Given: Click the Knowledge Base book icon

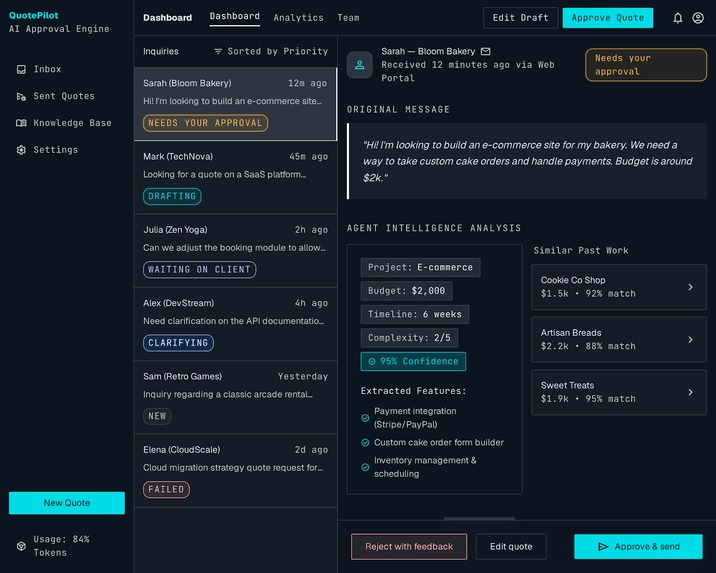Looking at the screenshot, I should 21,123.
